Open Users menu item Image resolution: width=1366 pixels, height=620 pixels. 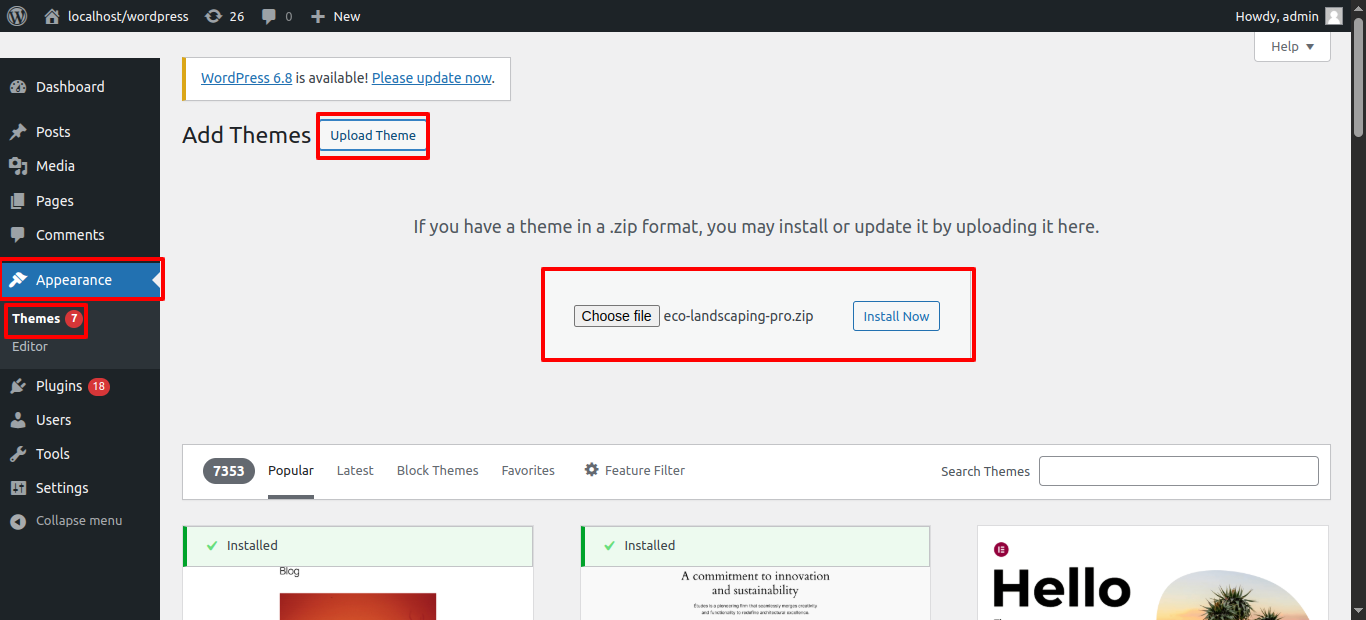[x=80, y=420]
